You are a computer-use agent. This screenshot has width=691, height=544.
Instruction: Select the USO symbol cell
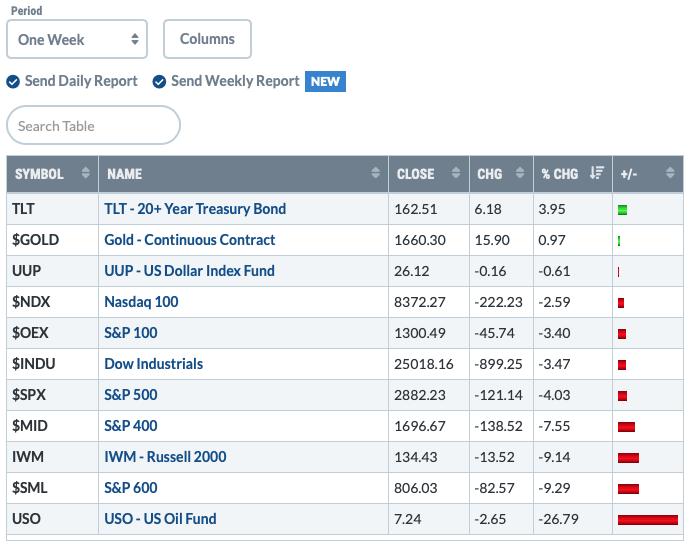click(52, 519)
